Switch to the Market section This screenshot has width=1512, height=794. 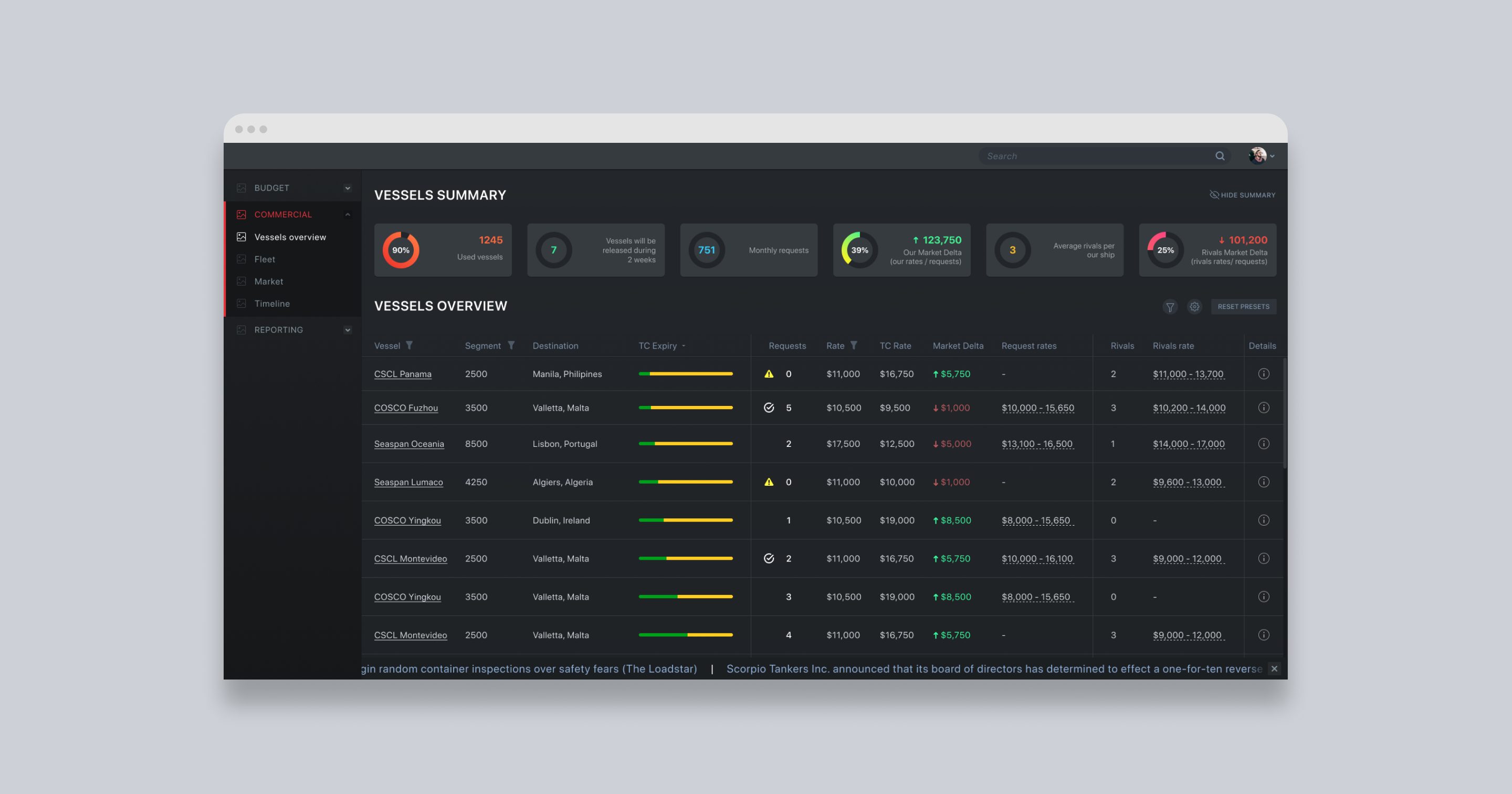coord(269,281)
